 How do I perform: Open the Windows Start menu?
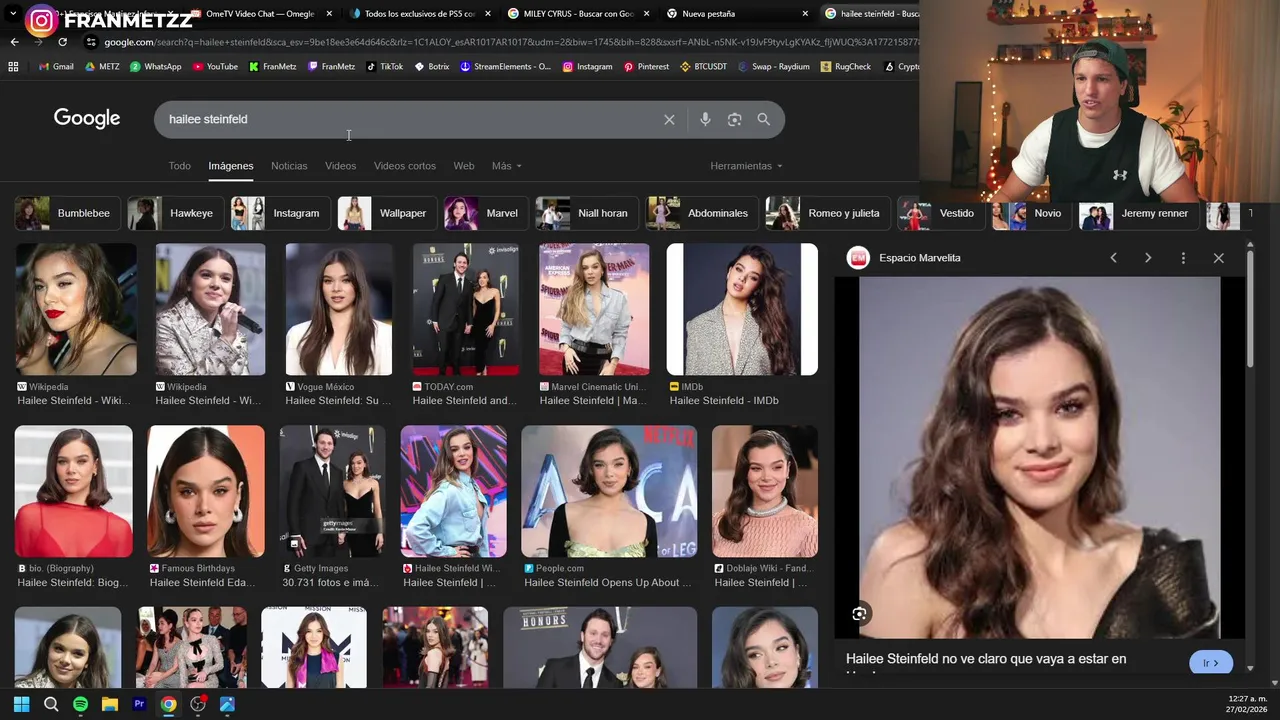click(21, 705)
